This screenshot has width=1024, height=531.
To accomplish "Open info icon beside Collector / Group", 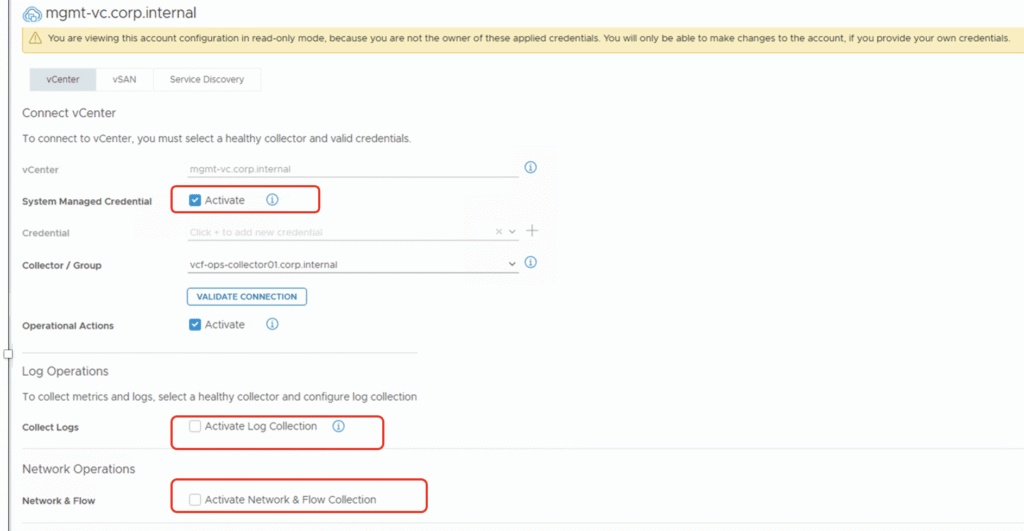I will (x=531, y=263).
